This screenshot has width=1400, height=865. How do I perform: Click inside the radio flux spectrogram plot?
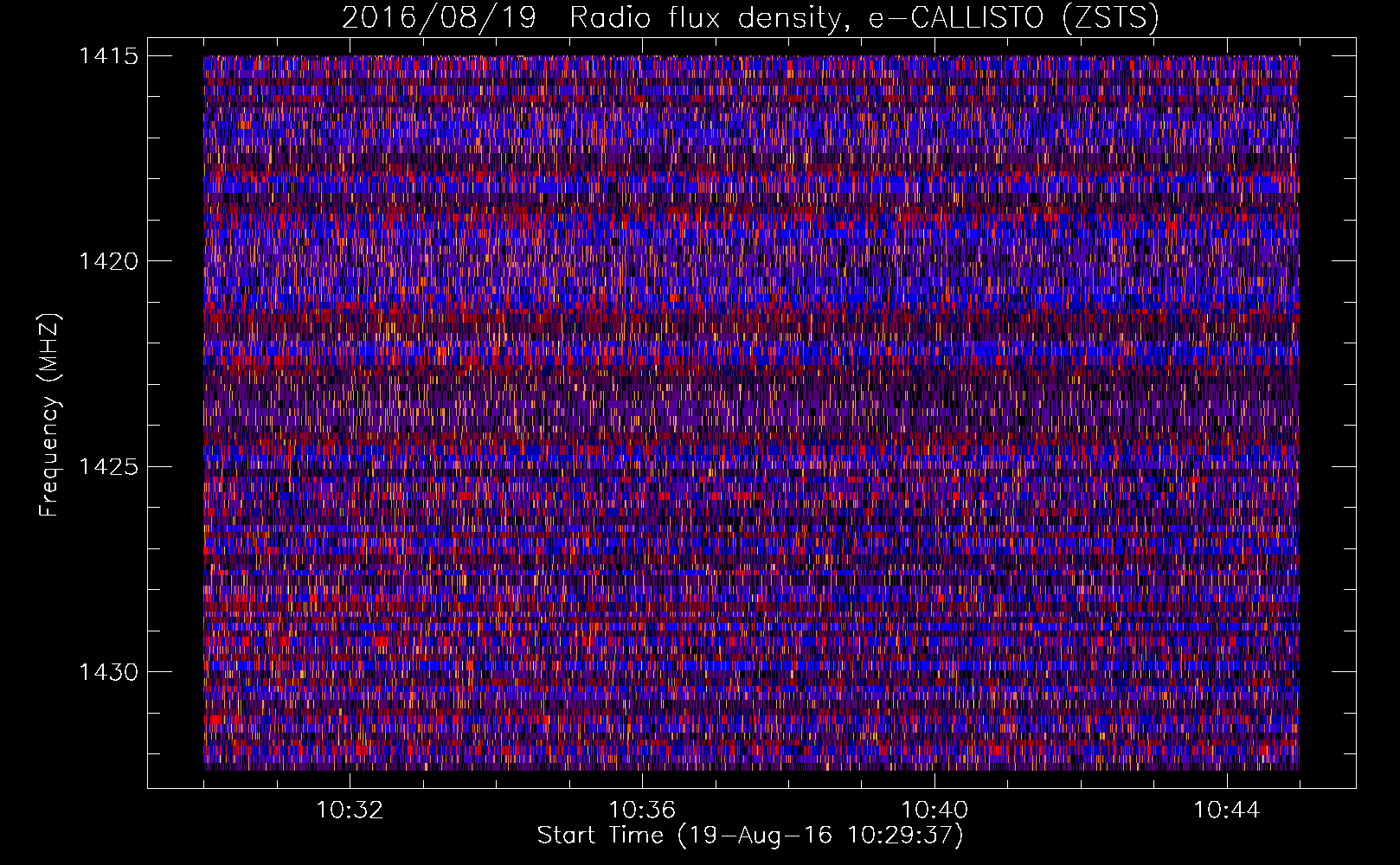pos(751,413)
